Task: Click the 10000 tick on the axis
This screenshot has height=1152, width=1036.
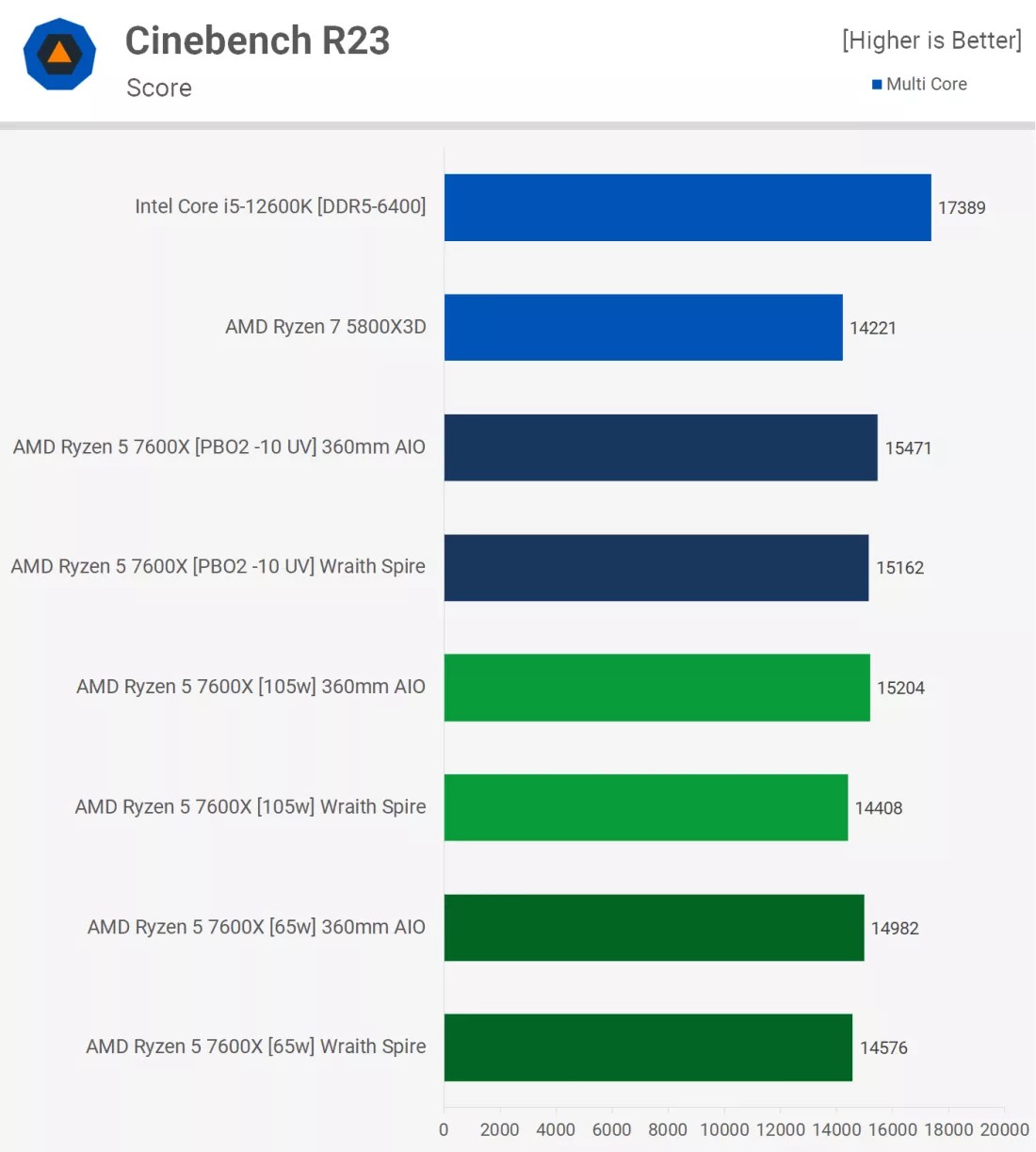Action: point(724,1129)
